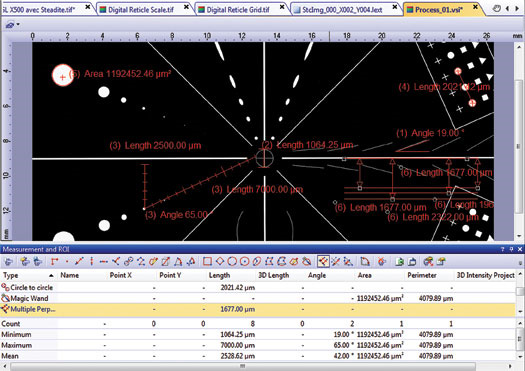525x371 pixels.
Task: Choose the rotated rectangle (diamond) tool
Action: coord(220,262)
